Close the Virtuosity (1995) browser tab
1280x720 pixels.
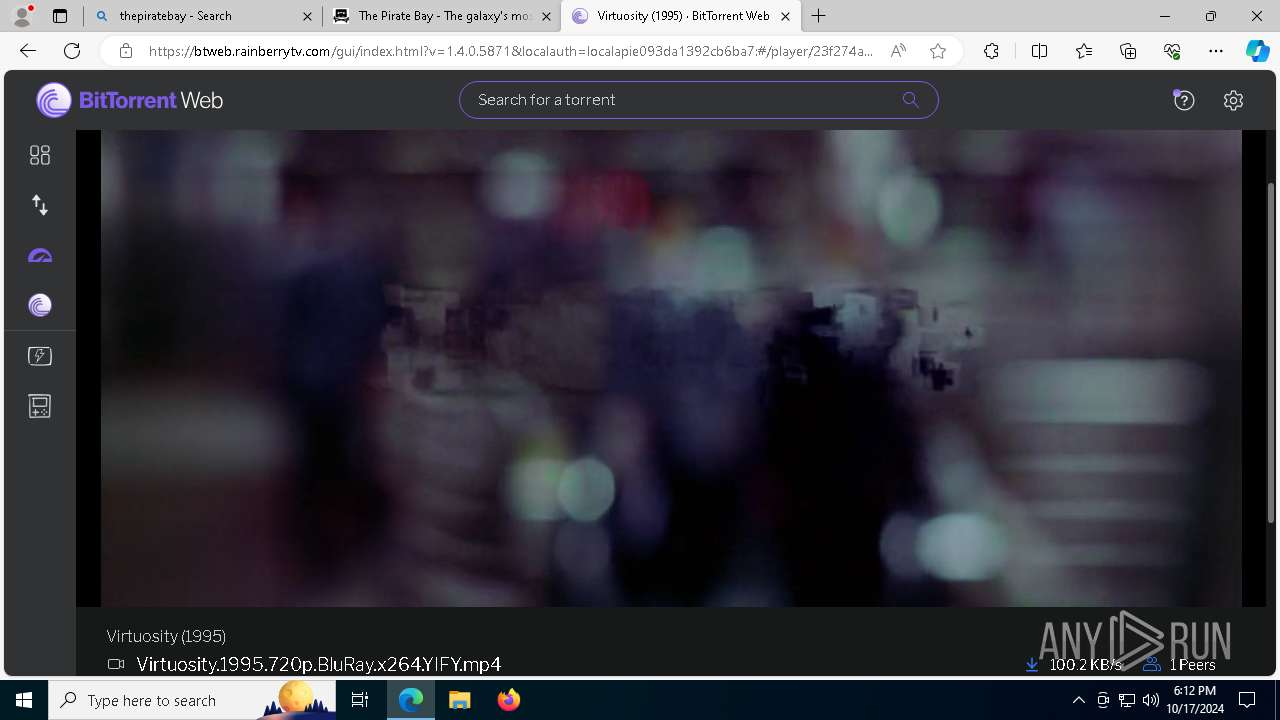click(x=785, y=16)
